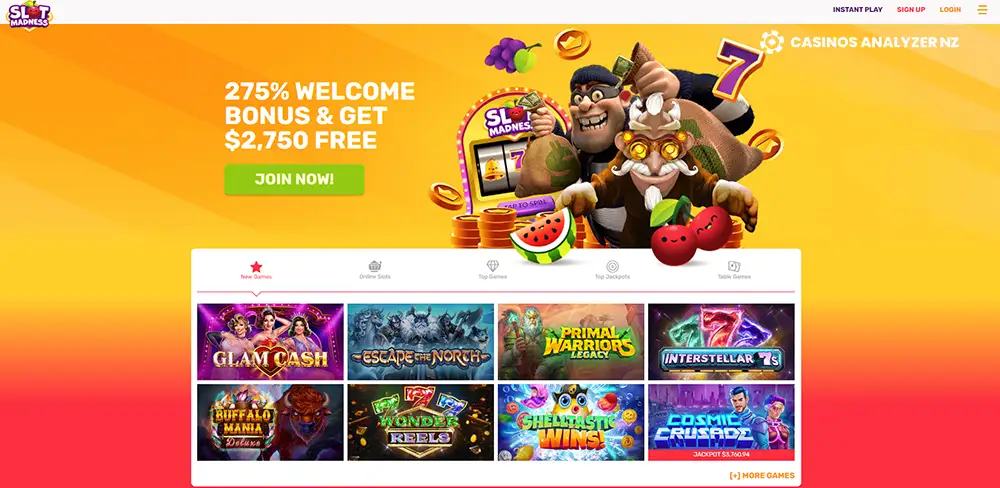Expand the More Games list
The height and width of the screenshot is (488, 1000).
[x=762, y=475]
